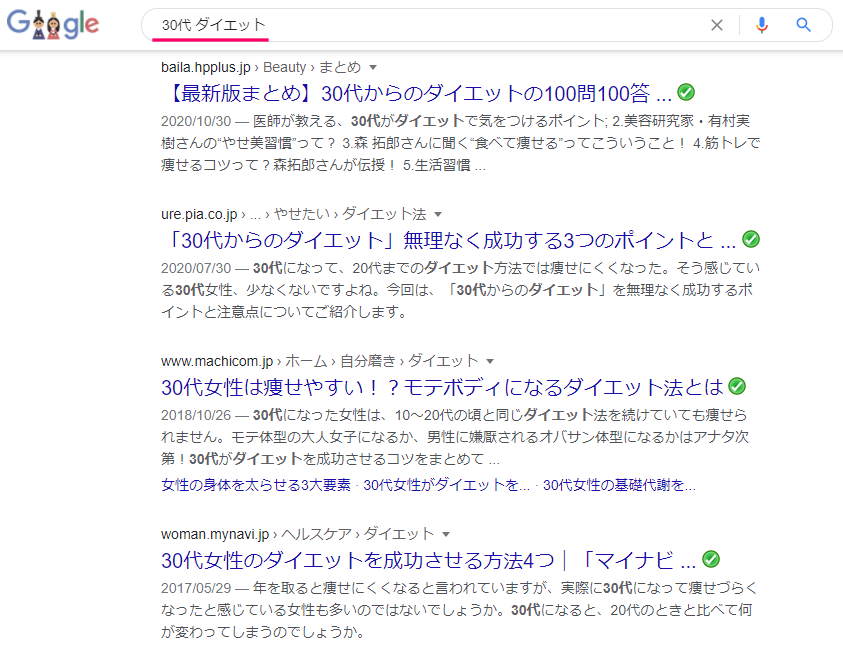Click the www.machicom.jp › ホーム › 自分磨き breadcrumb
The image size is (843, 654).
coord(319,361)
